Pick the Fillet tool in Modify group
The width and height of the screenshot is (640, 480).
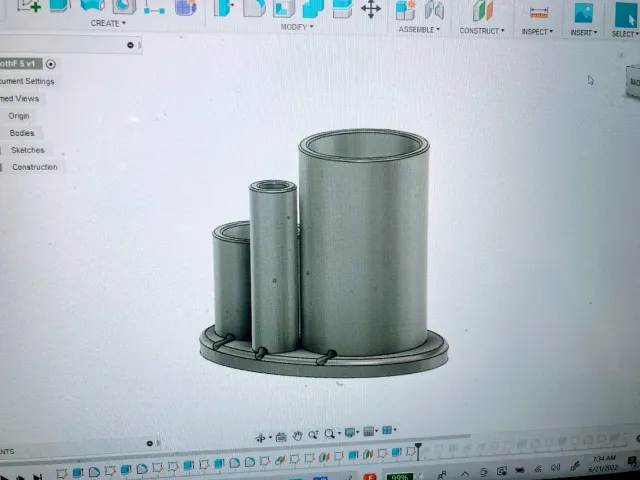click(255, 8)
